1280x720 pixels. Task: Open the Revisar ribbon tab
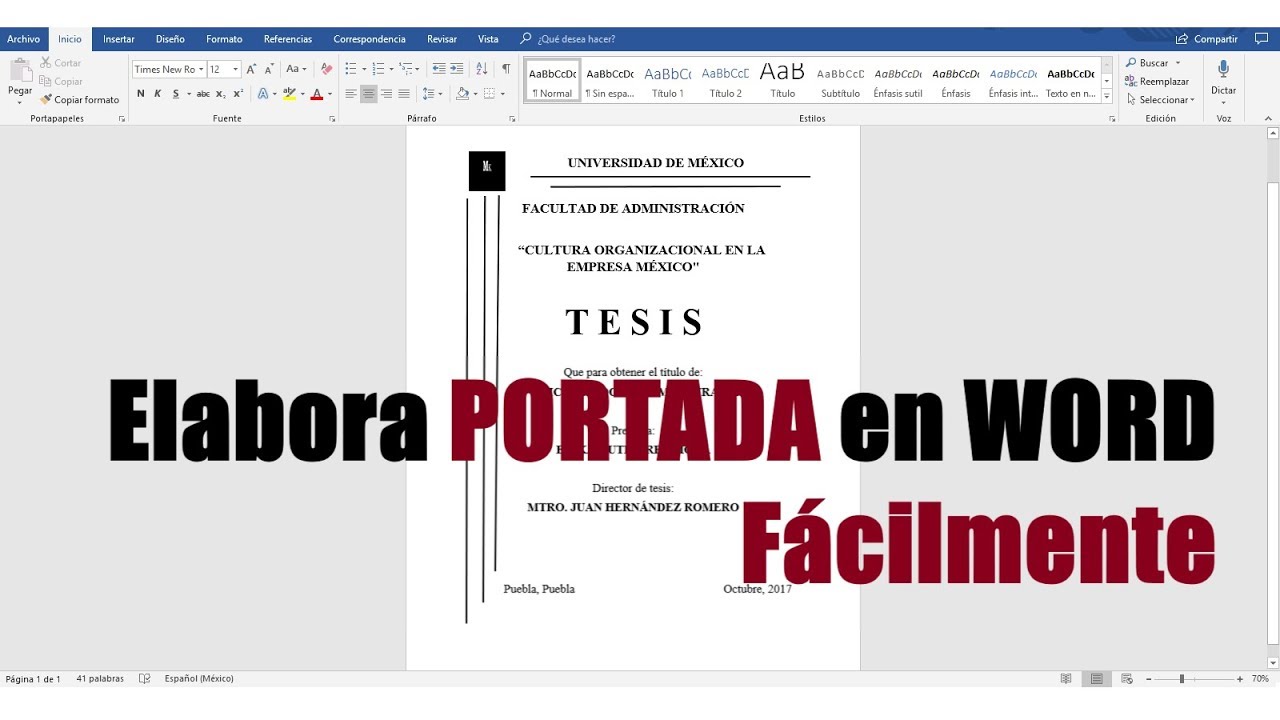coord(441,39)
